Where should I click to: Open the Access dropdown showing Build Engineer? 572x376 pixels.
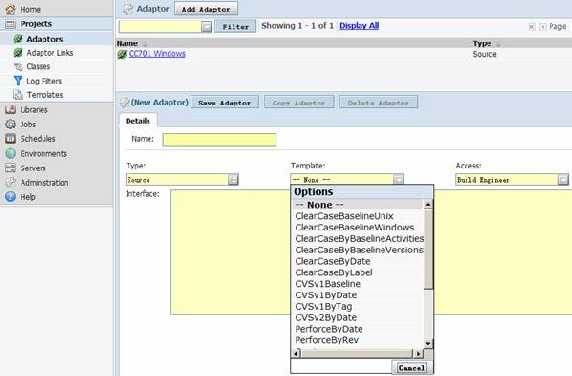[x=563, y=179]
